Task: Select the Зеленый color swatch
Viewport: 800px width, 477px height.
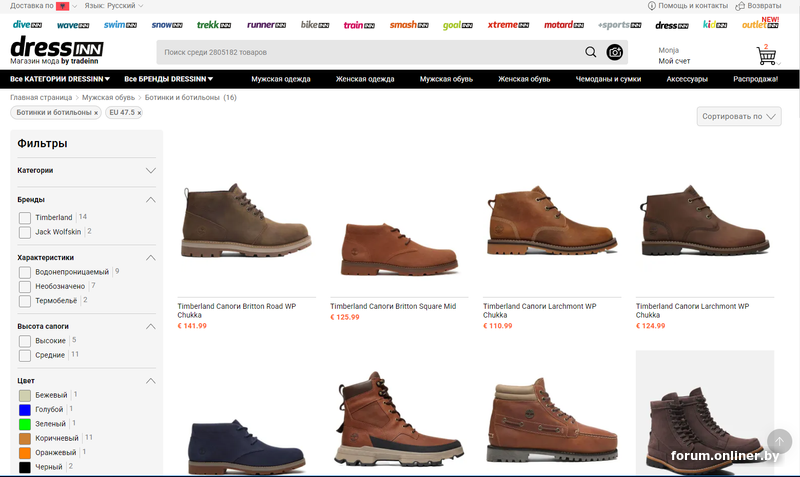Action: point(24,424)
